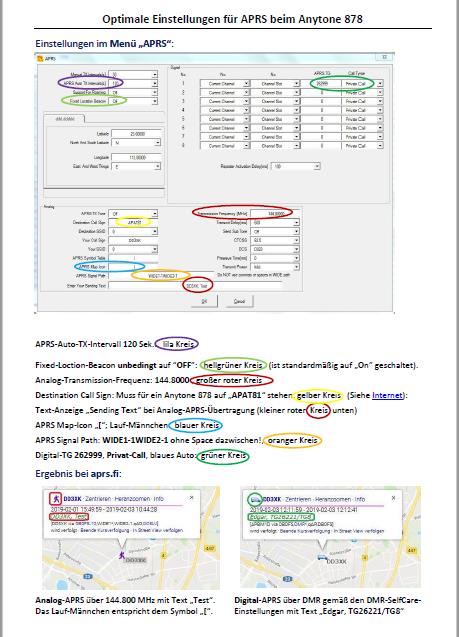Viewport: 459px width, 637px height.
Task: Open the DCS dropdown
Action: (297, 249)
